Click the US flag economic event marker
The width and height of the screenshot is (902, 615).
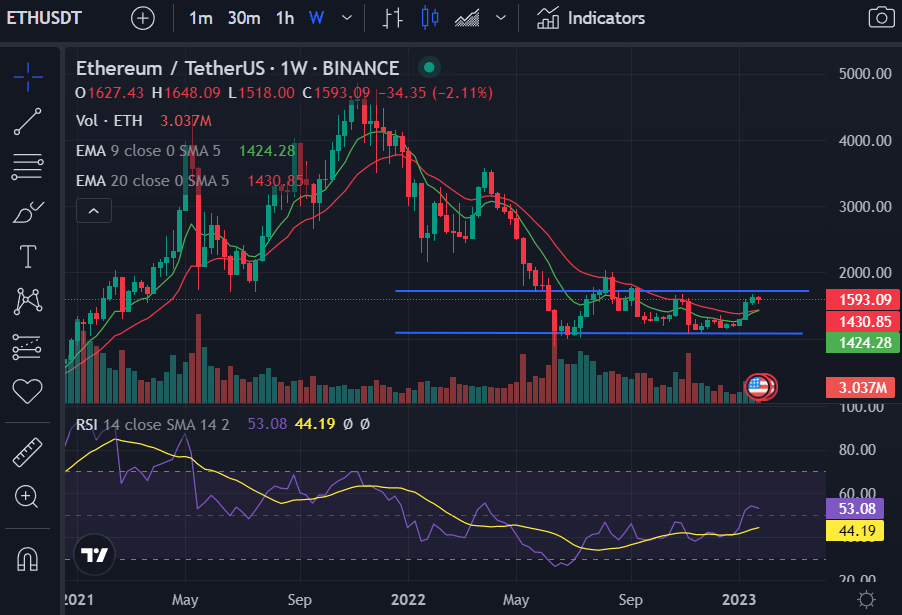click(758, 387)
